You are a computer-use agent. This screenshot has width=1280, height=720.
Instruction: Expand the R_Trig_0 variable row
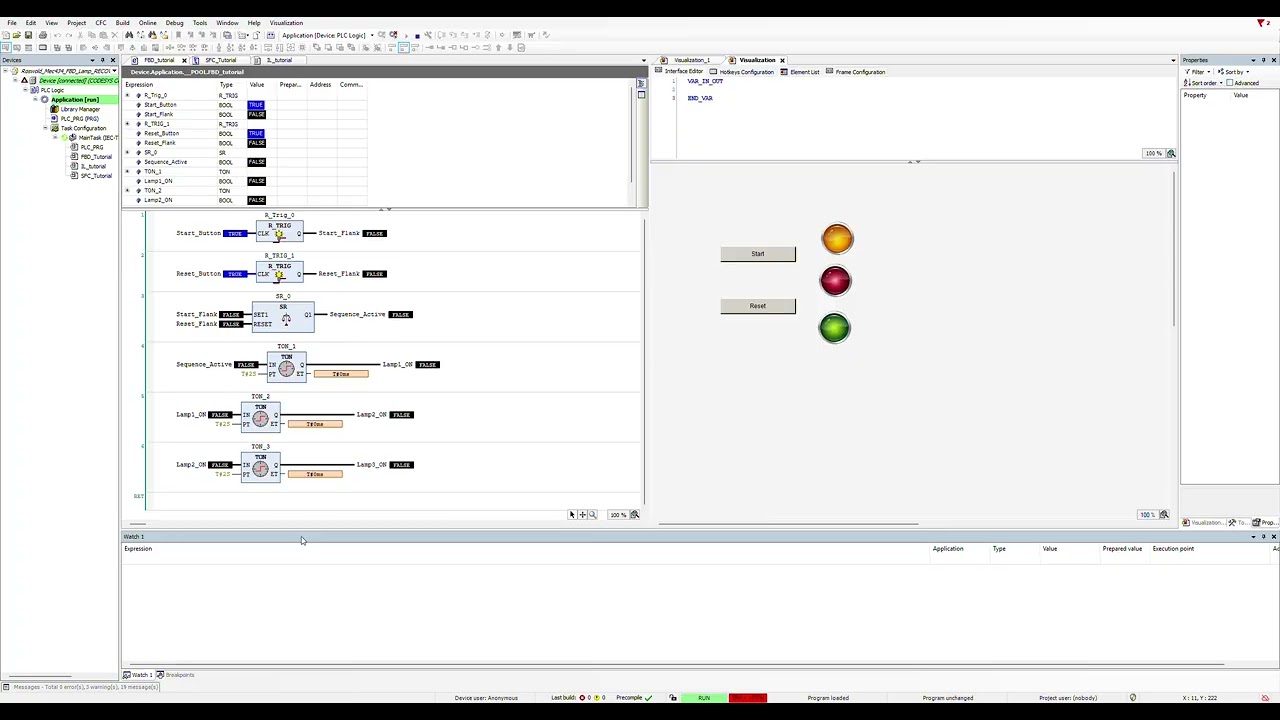click(127, 95)
